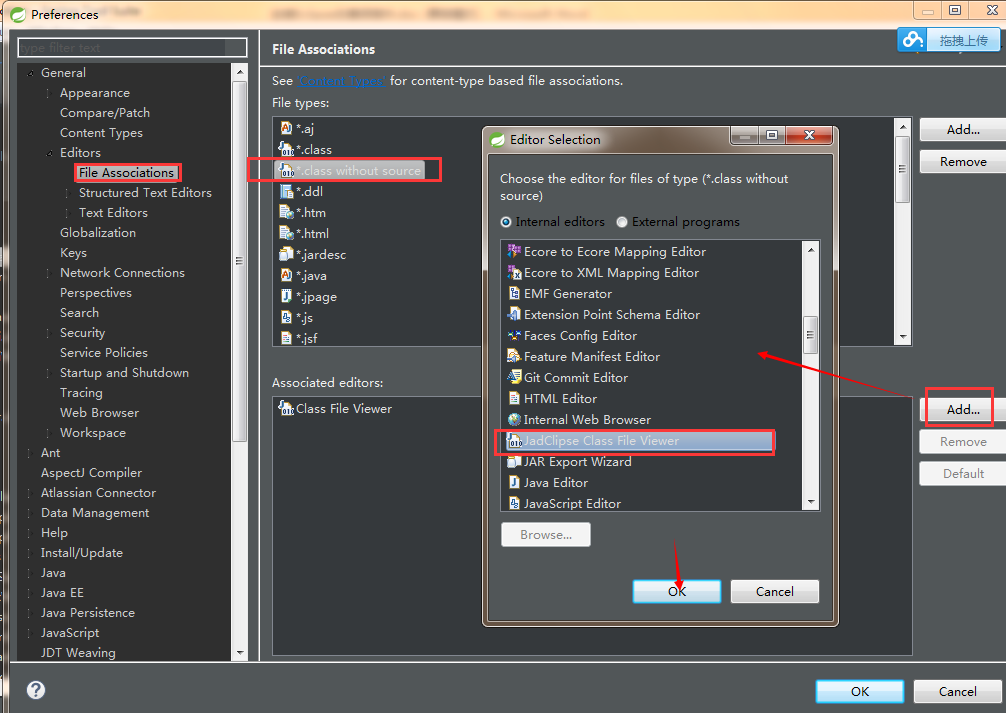Select JadClipse Class File Viewer entry
The image size is (1006, 713).
pyautogui.click(x=638, y=441)
